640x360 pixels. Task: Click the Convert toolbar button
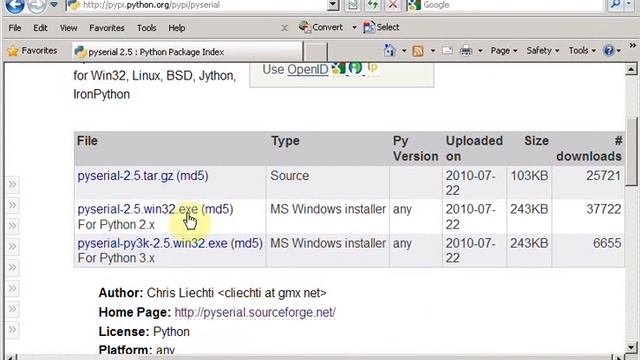[x=321, y=27]
